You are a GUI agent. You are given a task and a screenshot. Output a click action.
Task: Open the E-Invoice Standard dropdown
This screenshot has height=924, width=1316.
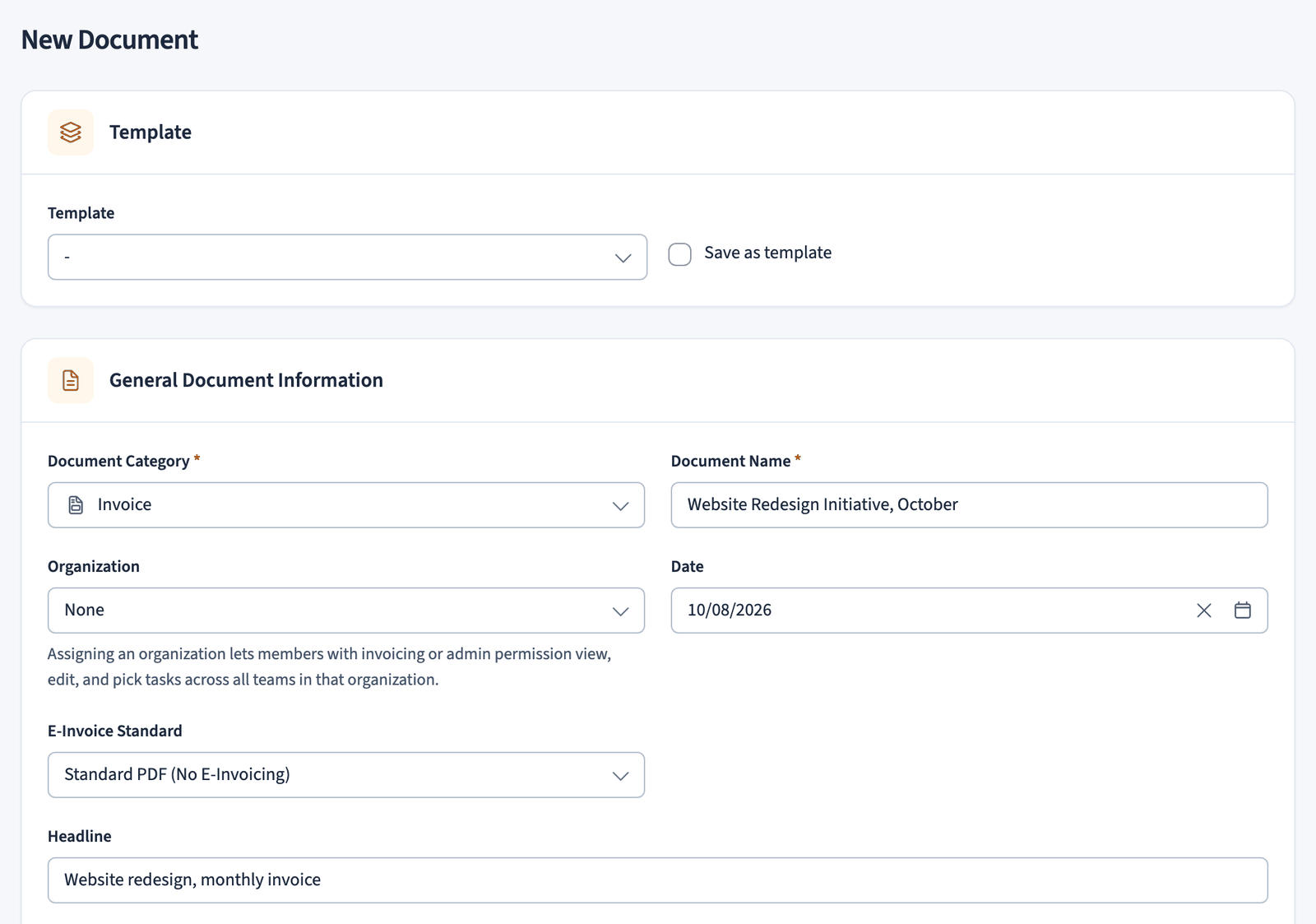click(346, 775)
